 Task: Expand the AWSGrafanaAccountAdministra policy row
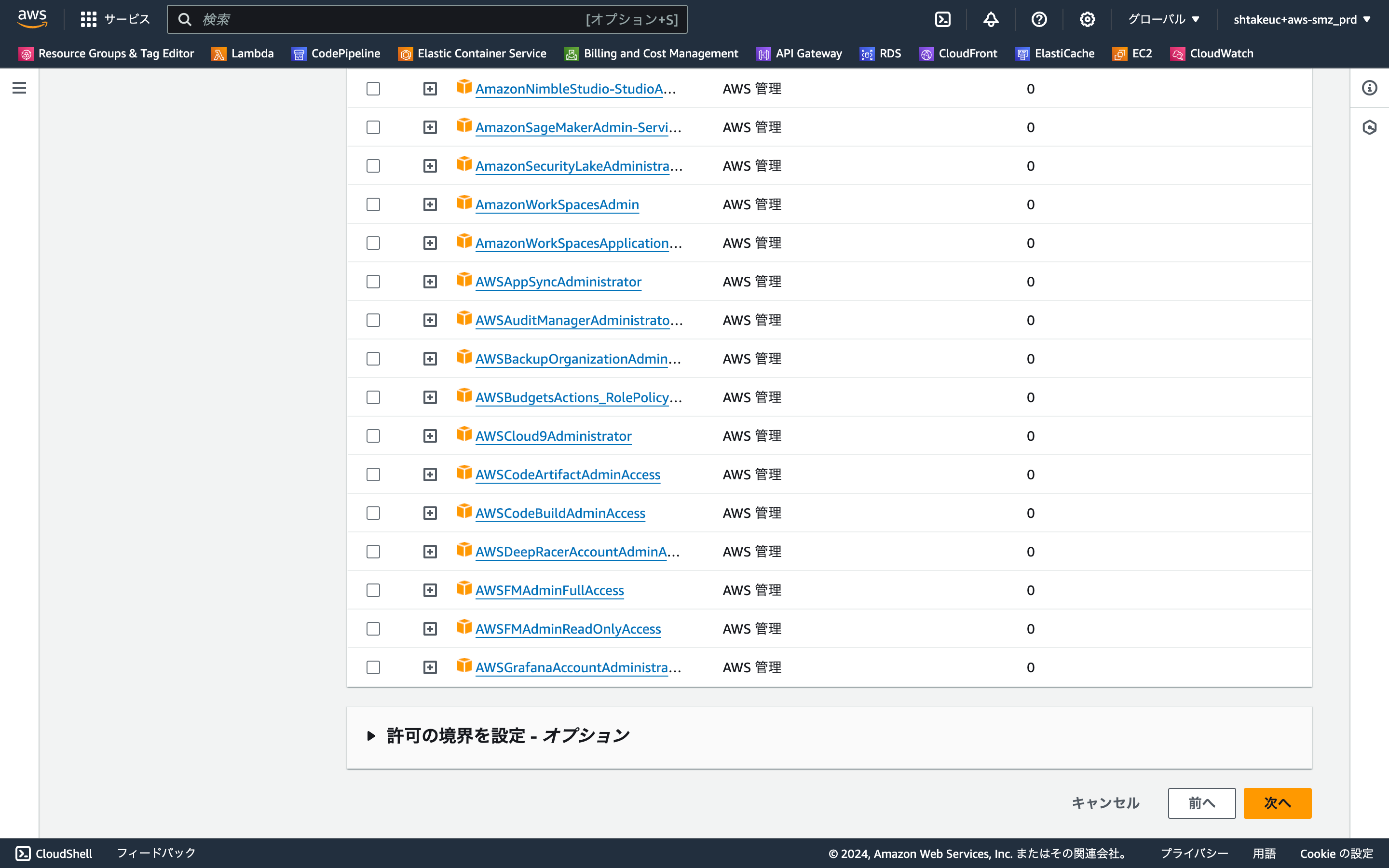pyautogui.click(x=430, y=668)
